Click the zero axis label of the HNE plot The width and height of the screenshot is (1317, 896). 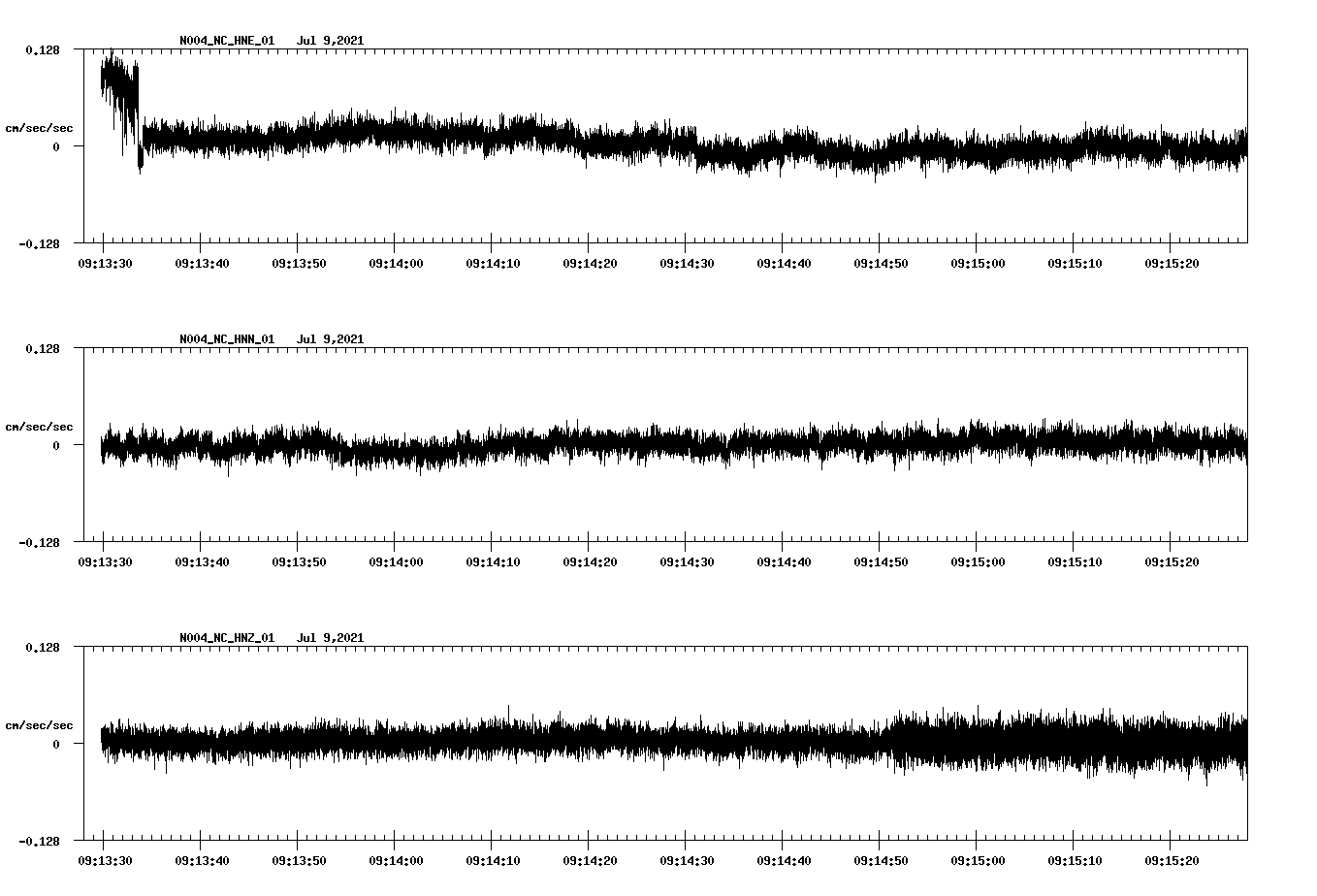[x=56, y=146]
